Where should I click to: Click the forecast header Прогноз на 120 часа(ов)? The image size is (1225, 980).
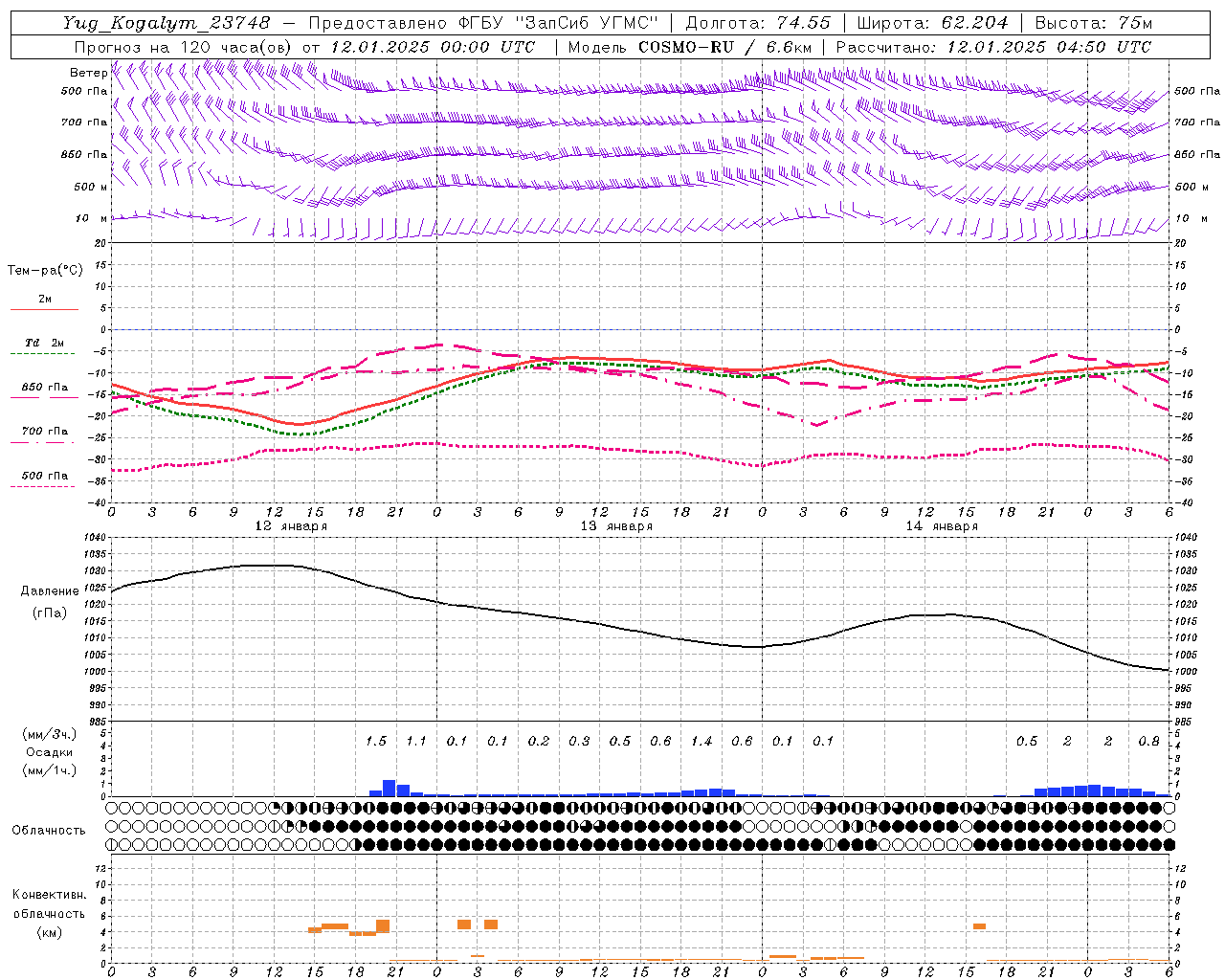[x=184, y=46]
